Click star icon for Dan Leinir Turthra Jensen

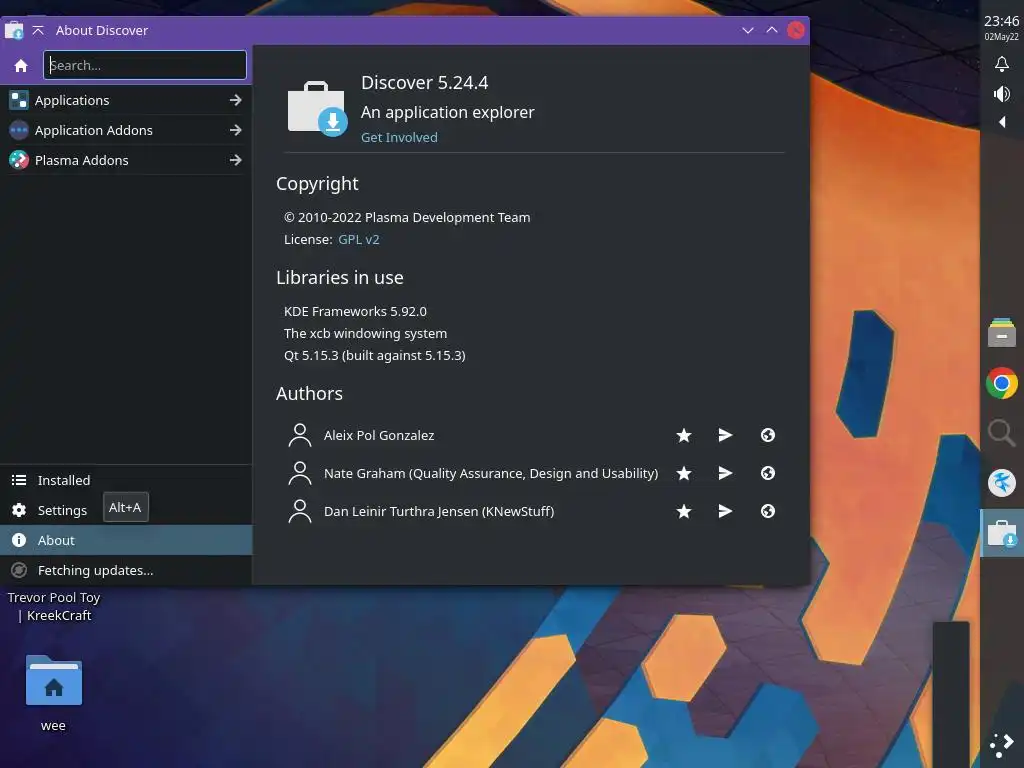[x=684, y=511]
